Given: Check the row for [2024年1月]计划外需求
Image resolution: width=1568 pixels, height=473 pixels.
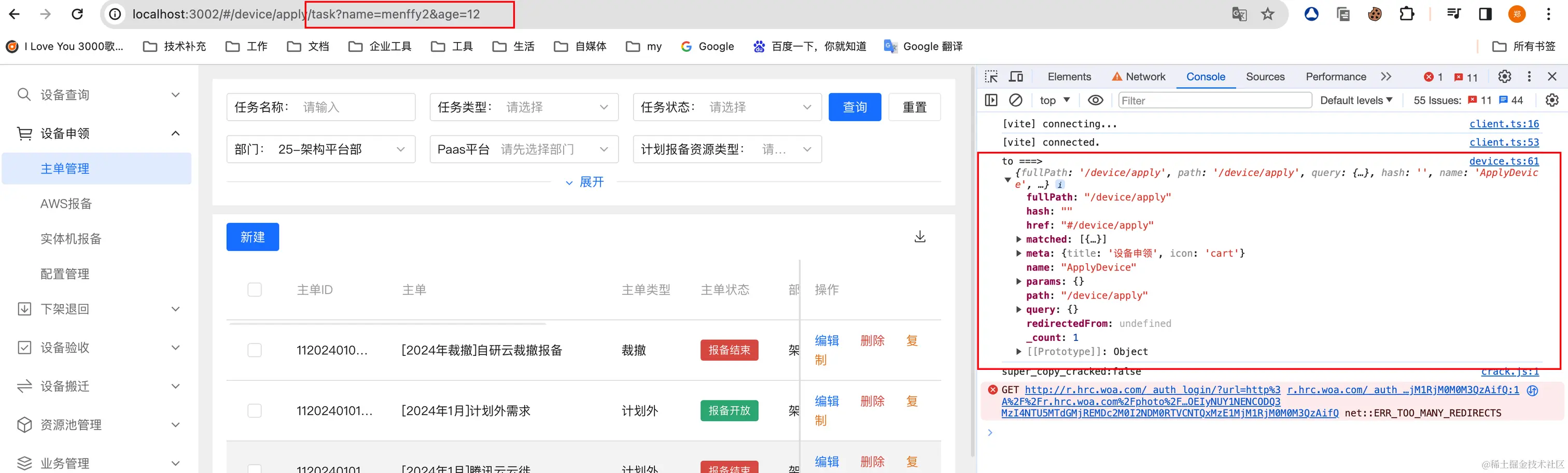Looking at the screenshot, I should 255,411.
